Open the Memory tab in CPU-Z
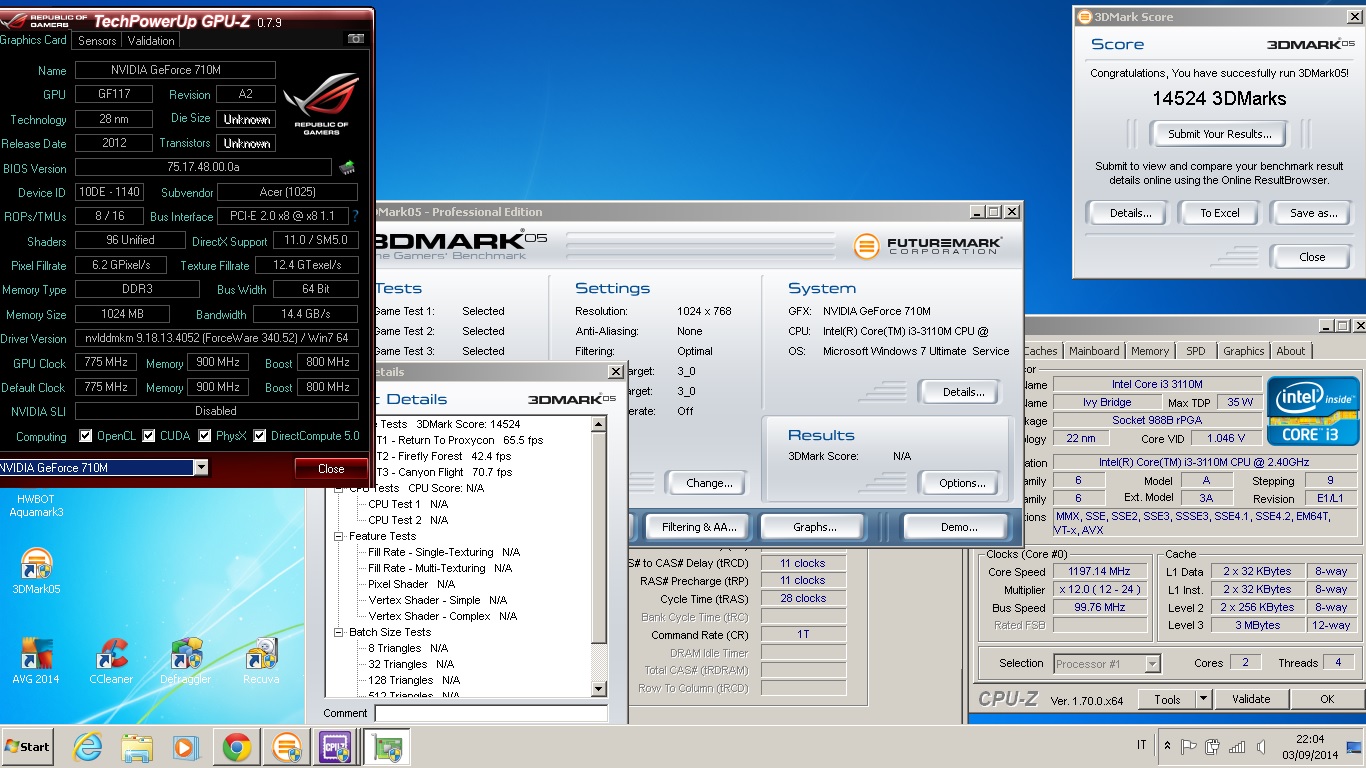Image resolution: width=1366 pixels, height=768 pixels. pyautogui.click(x=1150, y=351)
